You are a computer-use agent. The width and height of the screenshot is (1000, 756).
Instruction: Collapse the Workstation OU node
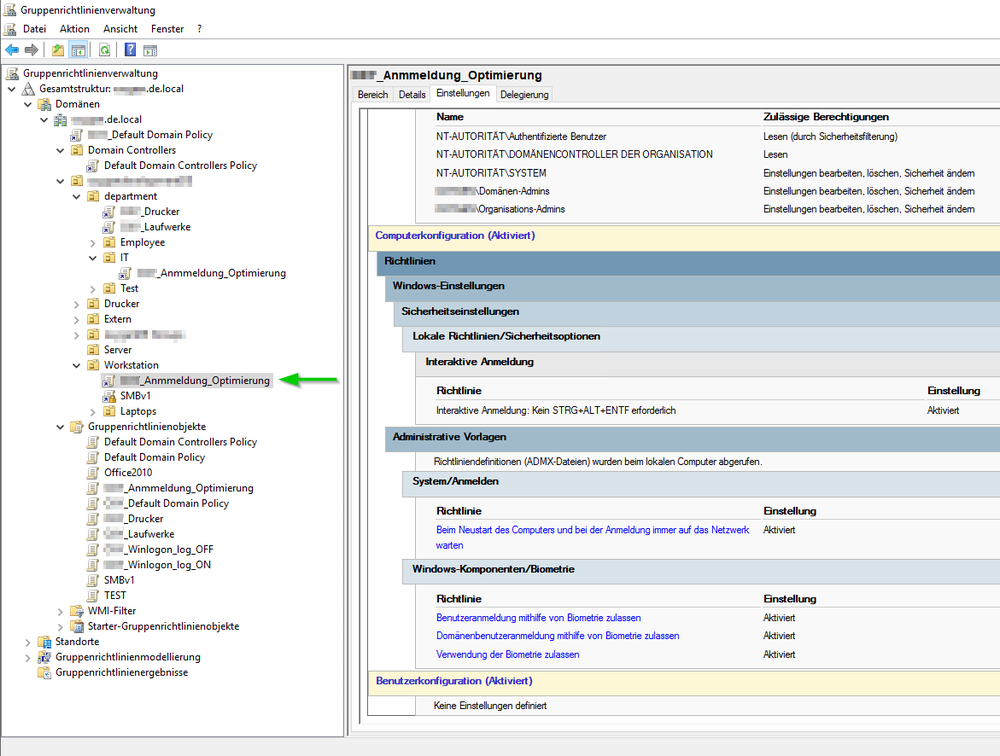coord(77,365)
